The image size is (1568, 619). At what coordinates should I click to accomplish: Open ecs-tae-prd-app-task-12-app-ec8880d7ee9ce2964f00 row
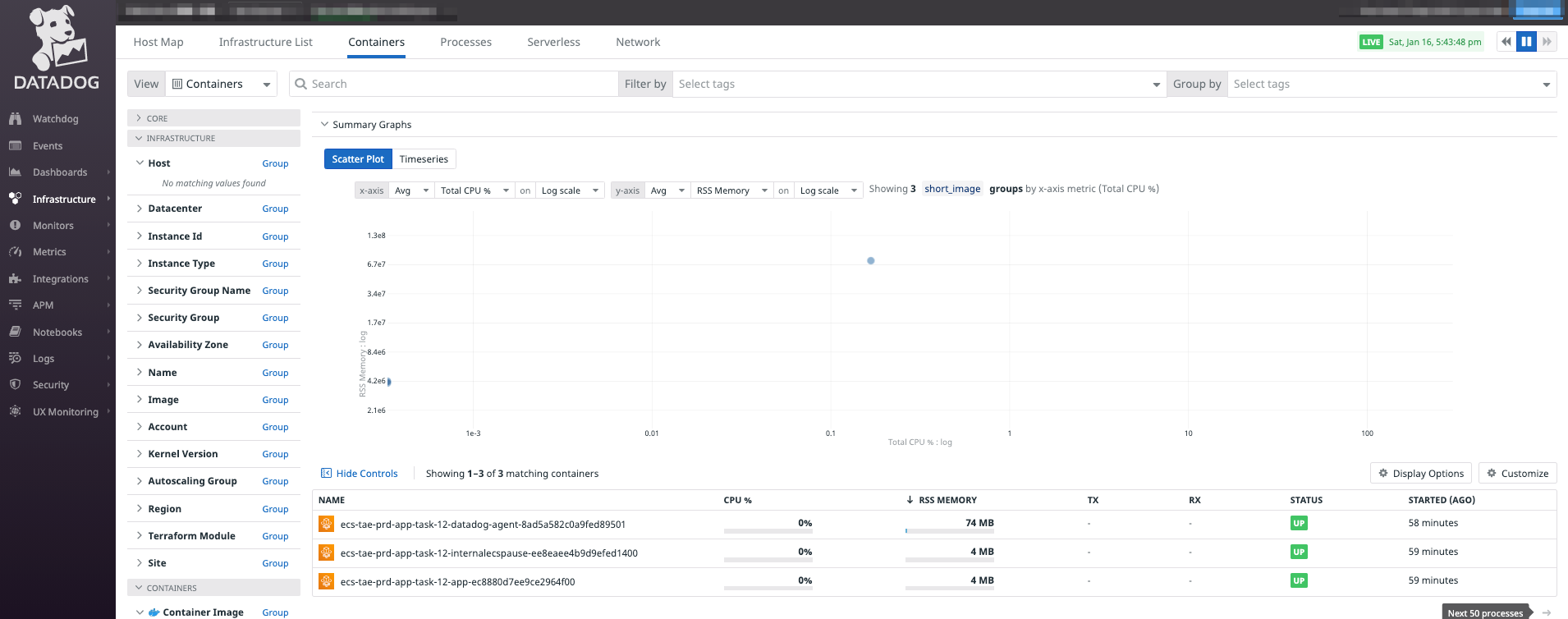point(934,581)
